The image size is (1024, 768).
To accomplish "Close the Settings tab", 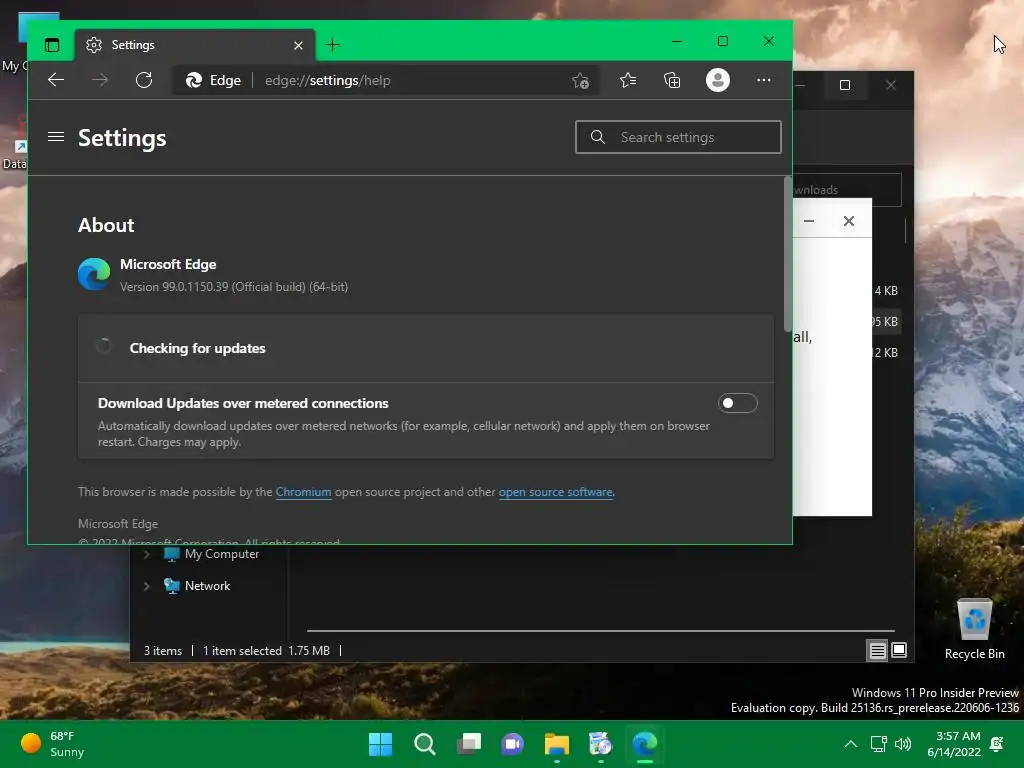I will 298,45.
